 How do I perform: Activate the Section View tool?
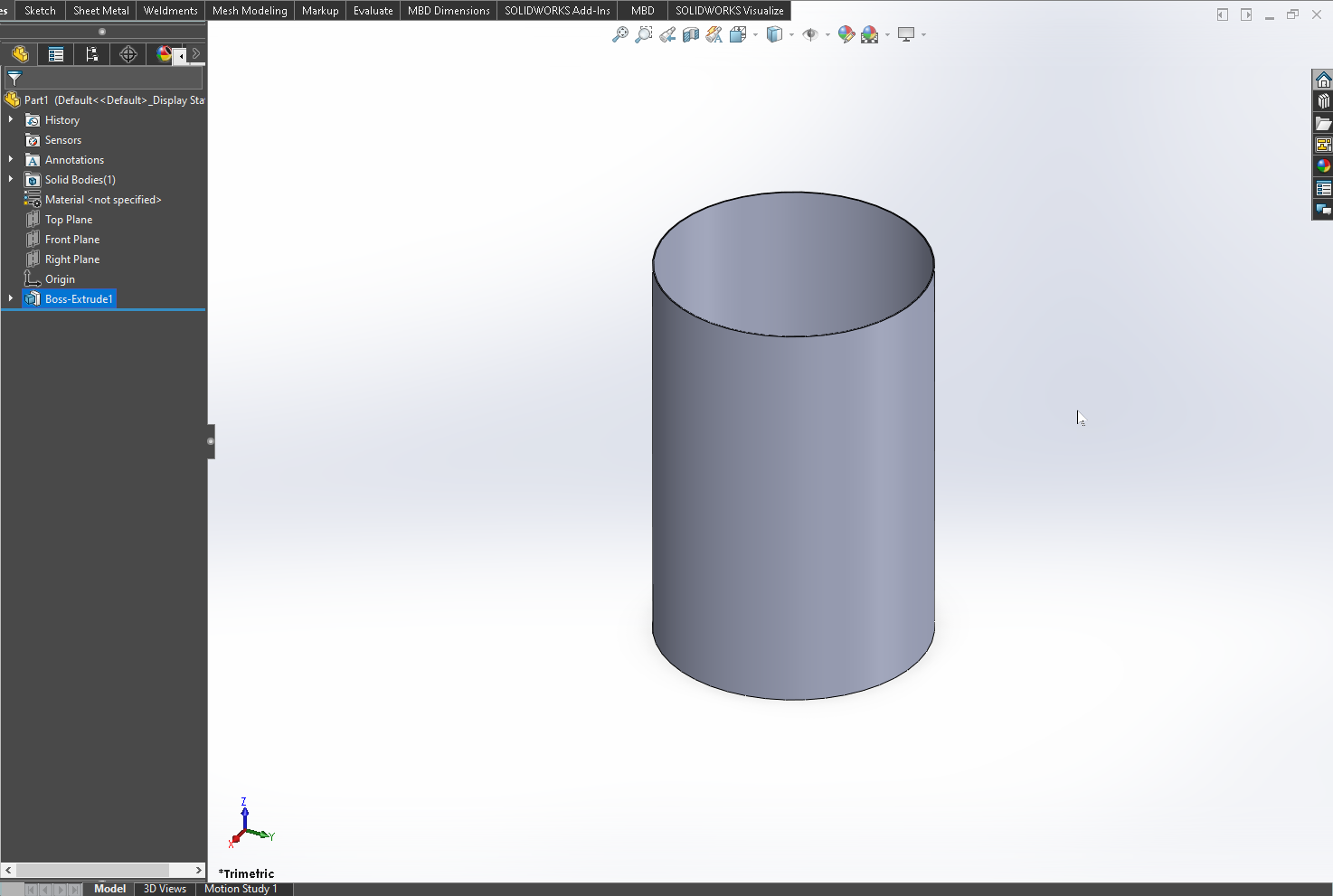pos(691,34)
